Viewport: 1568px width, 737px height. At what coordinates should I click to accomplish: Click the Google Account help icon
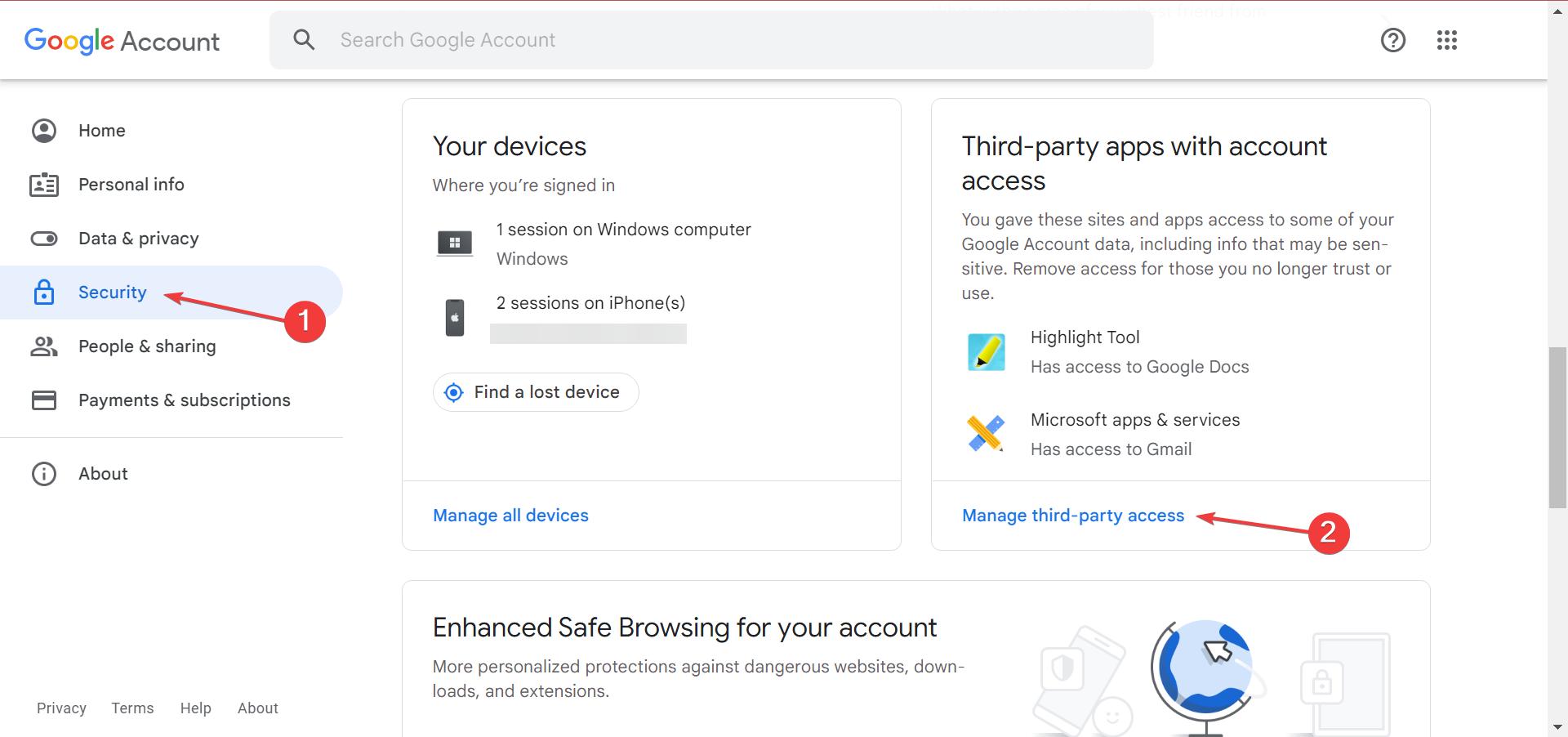click(x=1392, y=40)
